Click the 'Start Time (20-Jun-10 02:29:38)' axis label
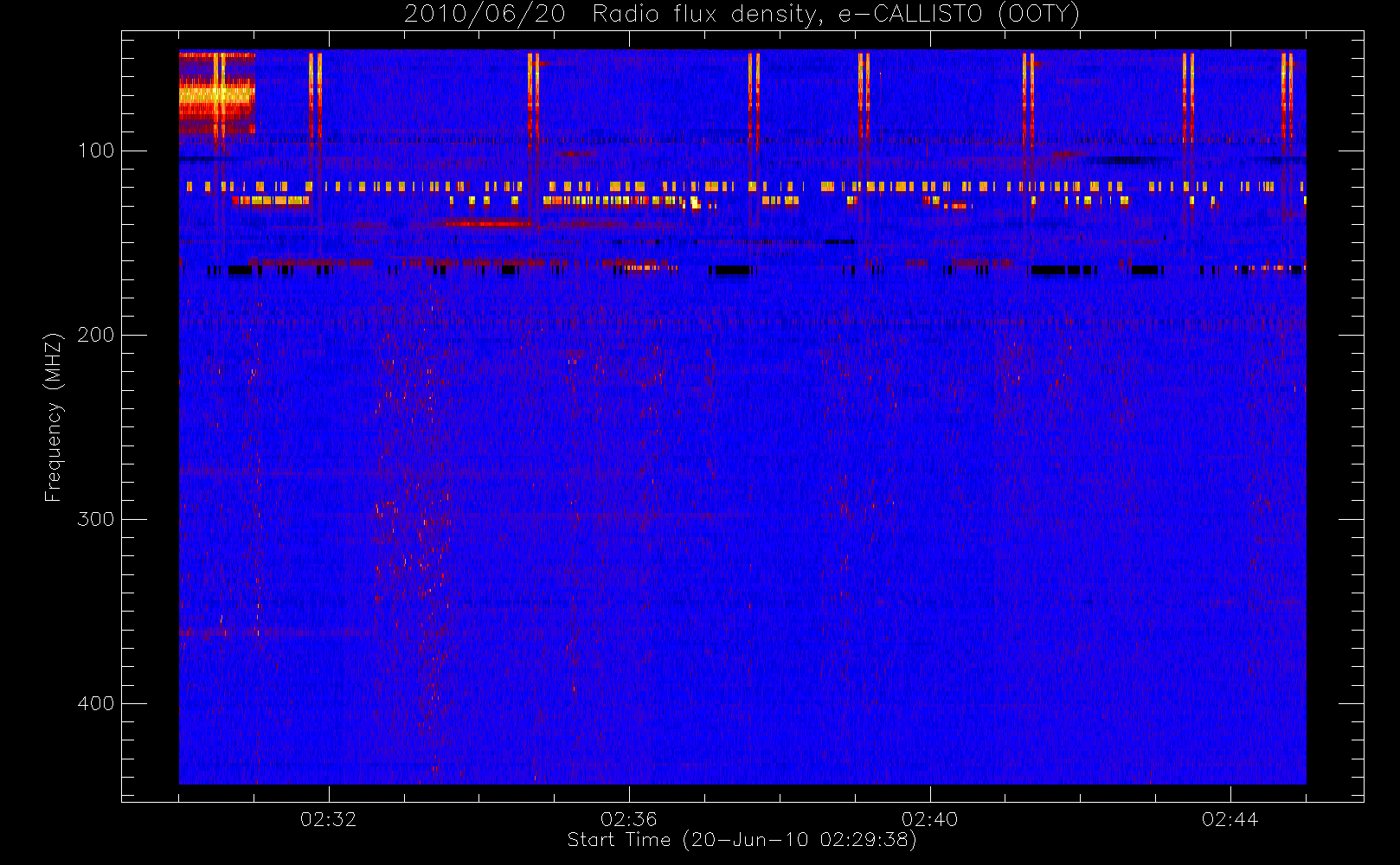 [x=742, y=840]
